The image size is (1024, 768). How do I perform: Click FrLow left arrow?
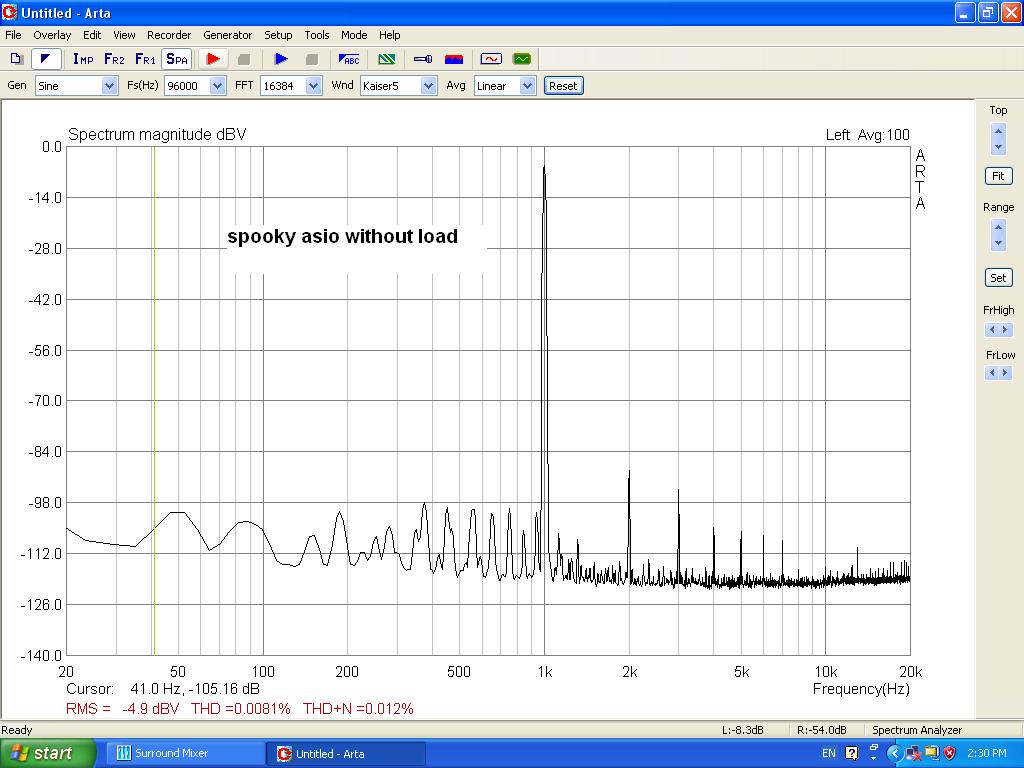pos(992,373)
